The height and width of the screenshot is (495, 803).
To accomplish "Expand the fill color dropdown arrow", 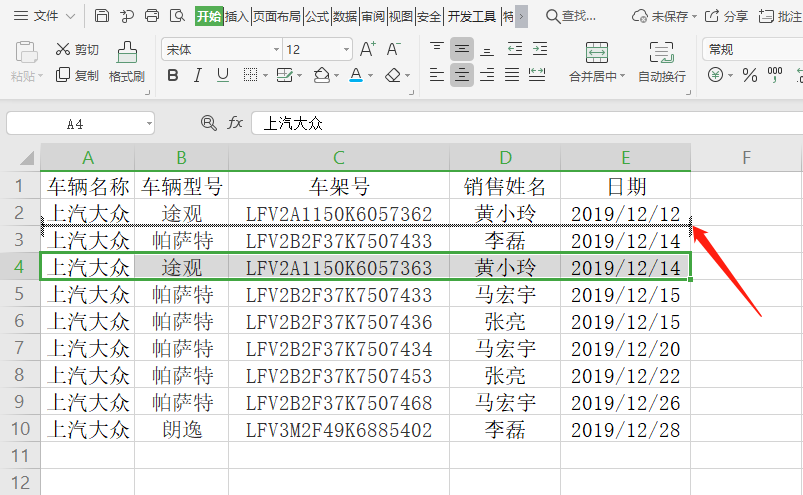I will click(336, 76).
